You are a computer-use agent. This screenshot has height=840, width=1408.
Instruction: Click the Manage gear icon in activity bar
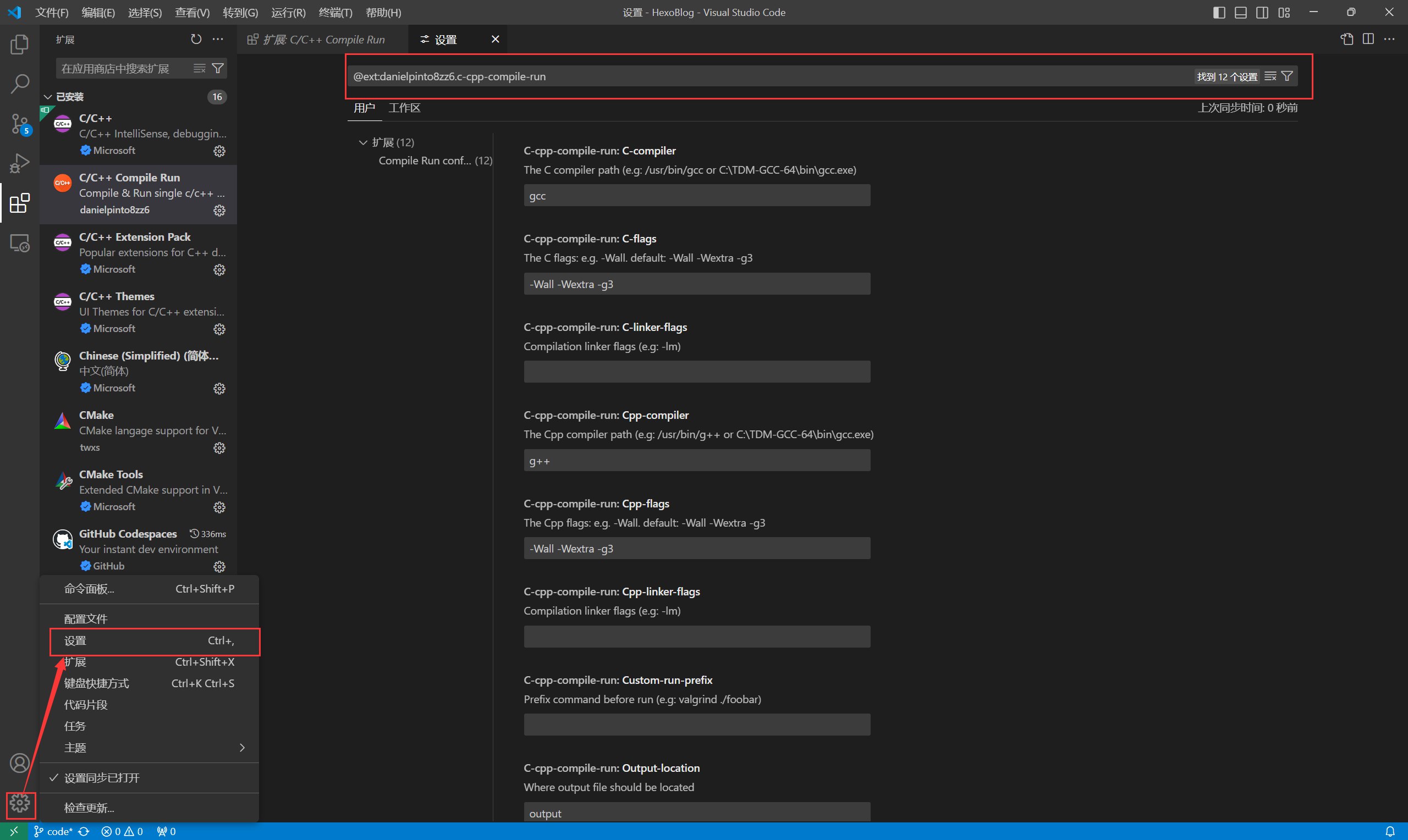click(x=19, y=803)
